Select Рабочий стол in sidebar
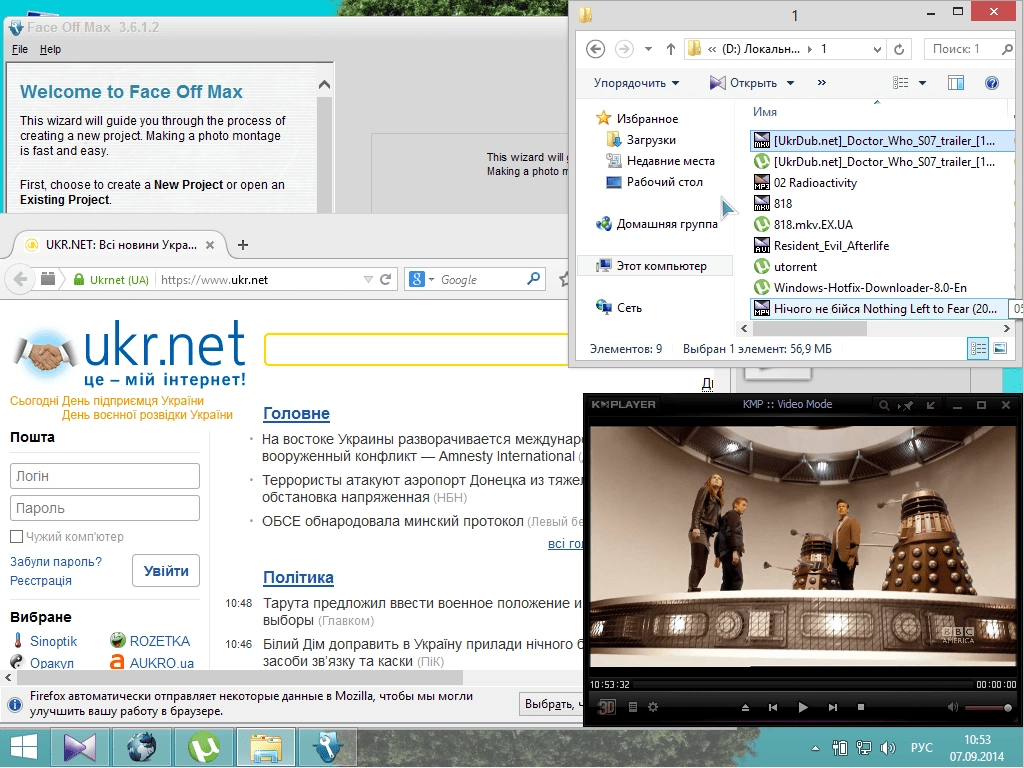Screen dimensions: 1024x768 [655, 182]
